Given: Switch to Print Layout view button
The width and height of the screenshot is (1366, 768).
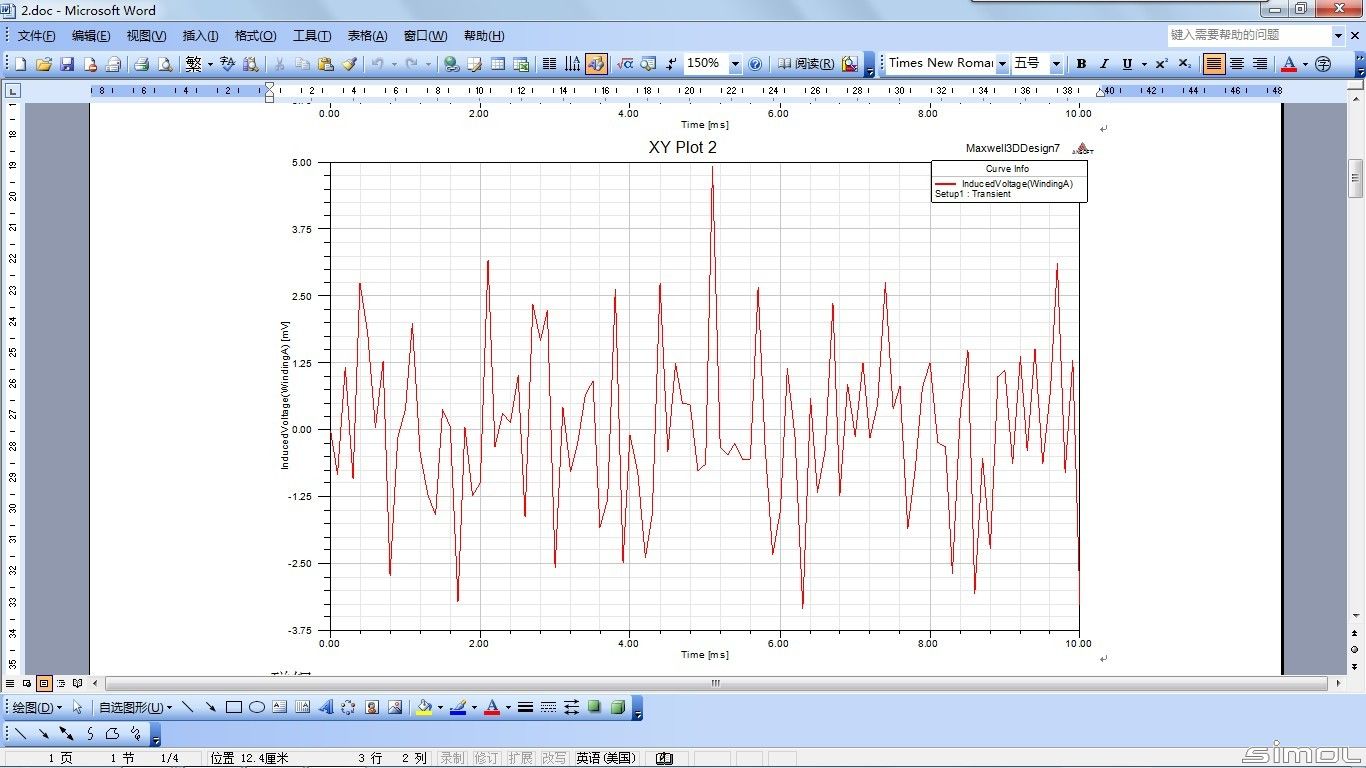Looking at the screenshot, I should (44, 684).
